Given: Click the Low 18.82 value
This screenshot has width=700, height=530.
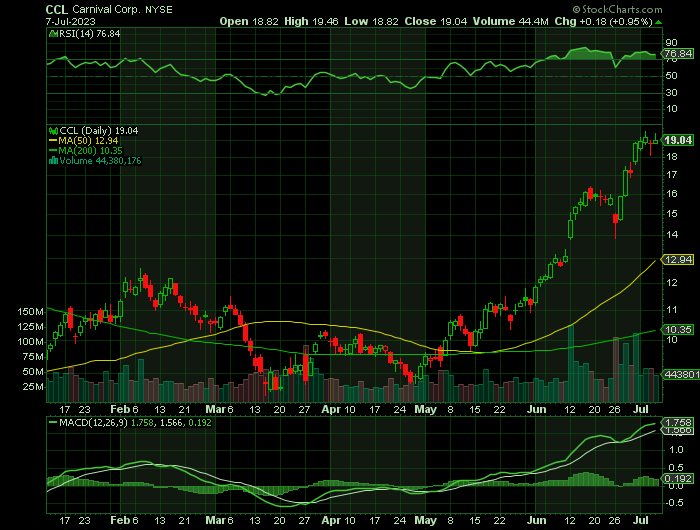Looking at the screenshot, I should (x=371, y=21).
